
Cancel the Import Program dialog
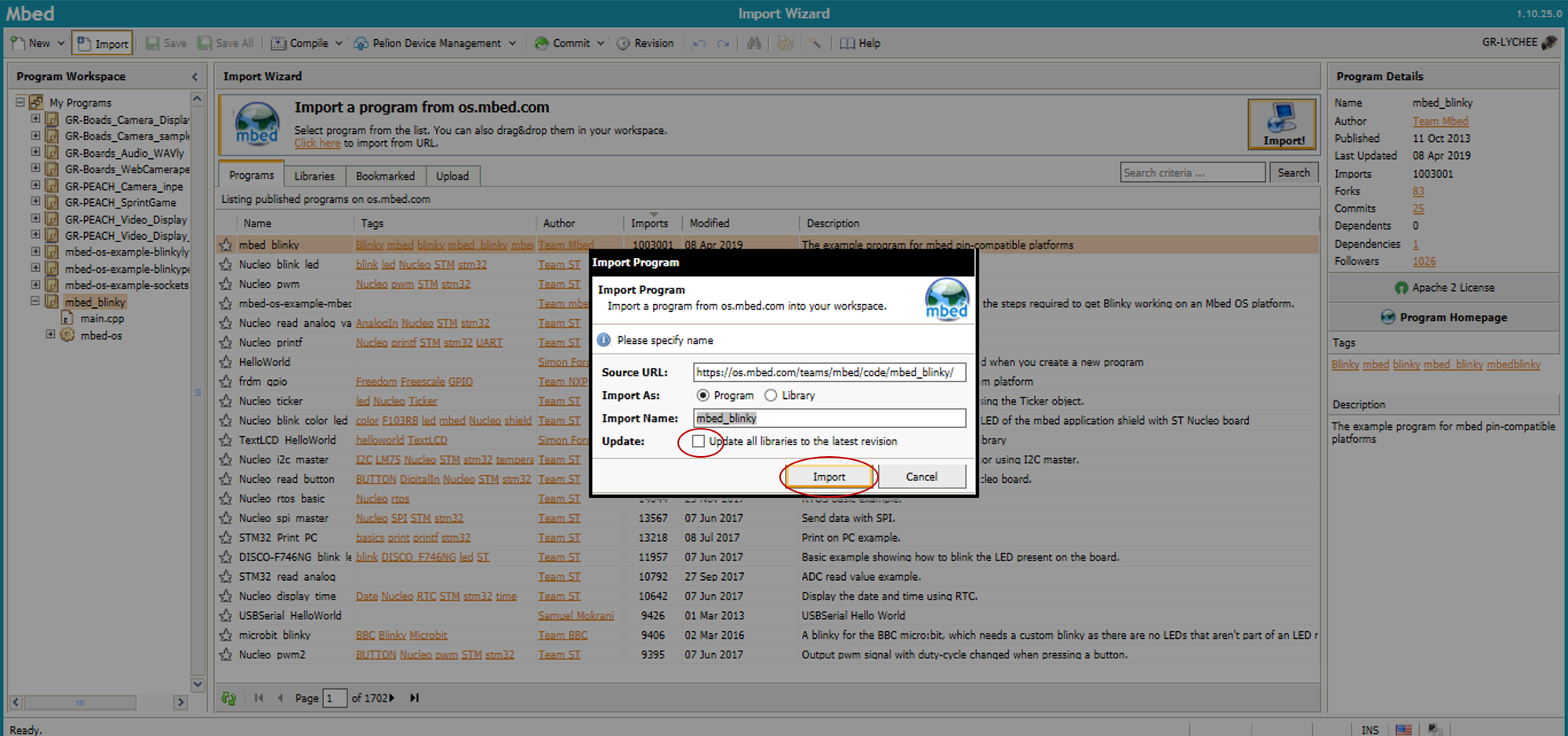click(921, 477)
